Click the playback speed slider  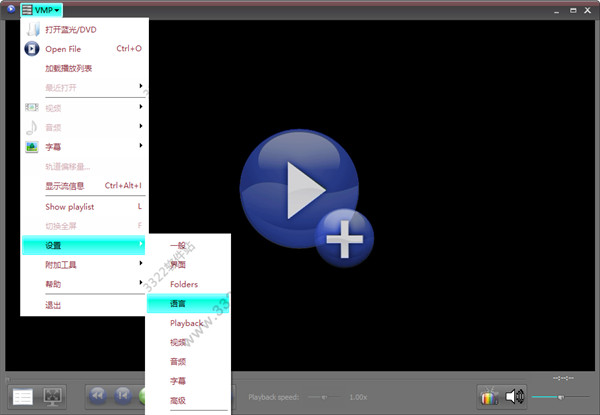click(324, 397)
